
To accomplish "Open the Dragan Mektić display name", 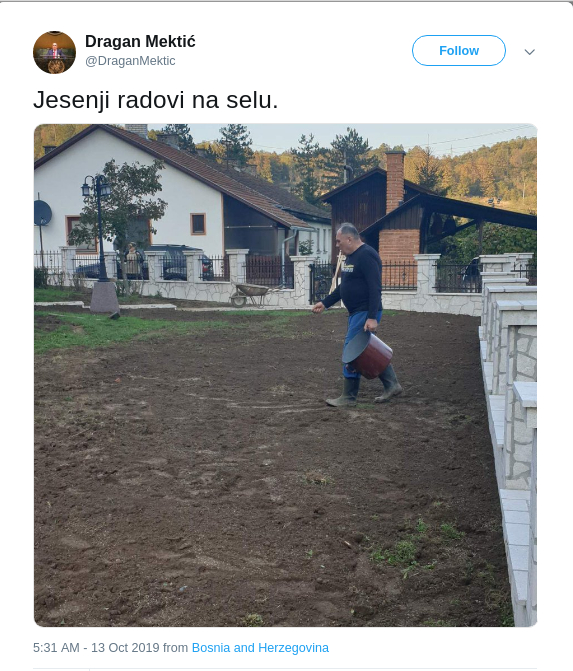I will click(140, 42).
